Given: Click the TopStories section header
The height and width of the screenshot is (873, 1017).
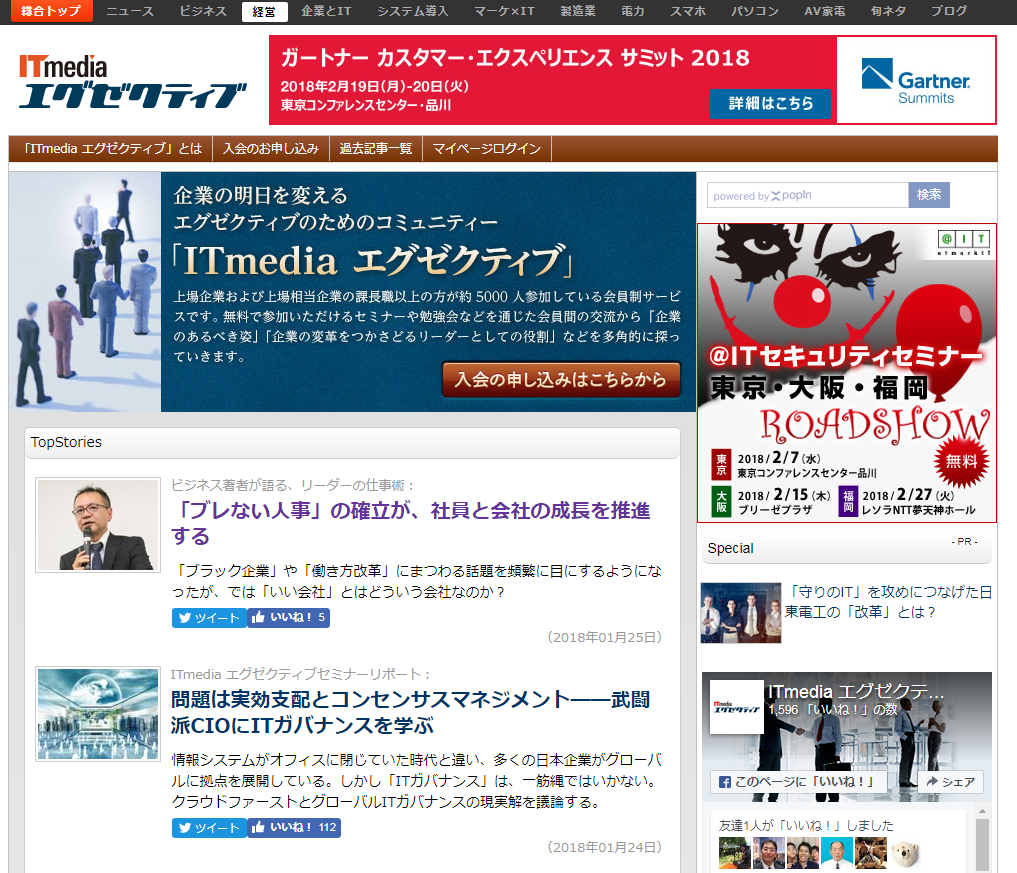Looking at the screenshot, I should (x=352, y=442).
